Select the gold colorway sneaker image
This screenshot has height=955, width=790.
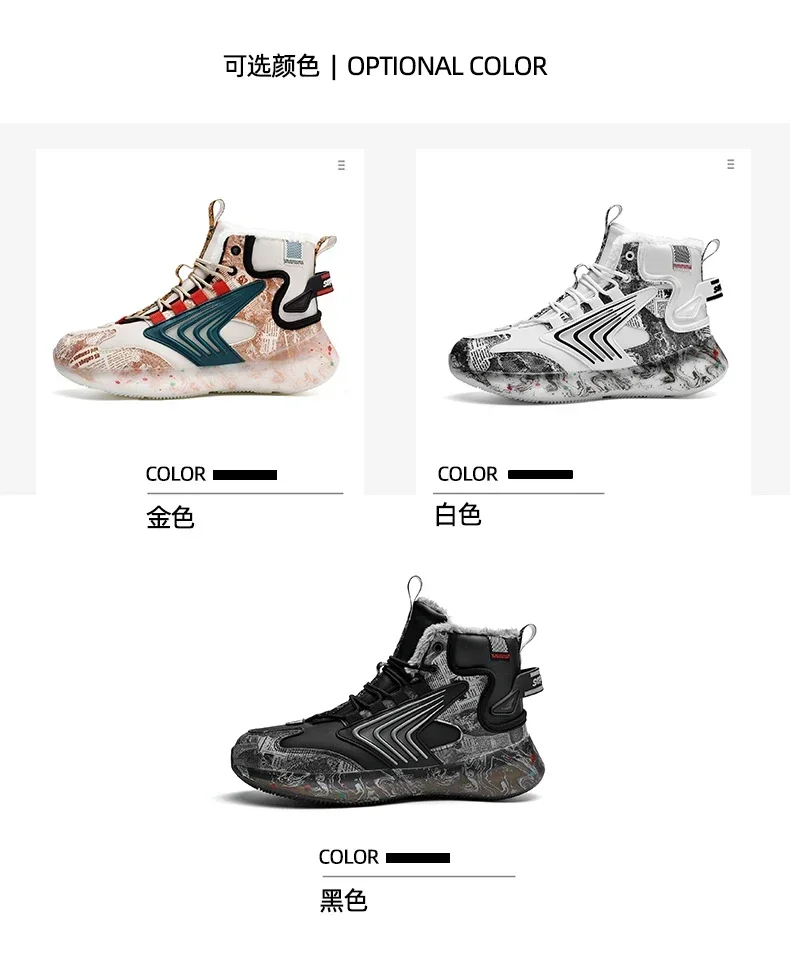[196, 298]
